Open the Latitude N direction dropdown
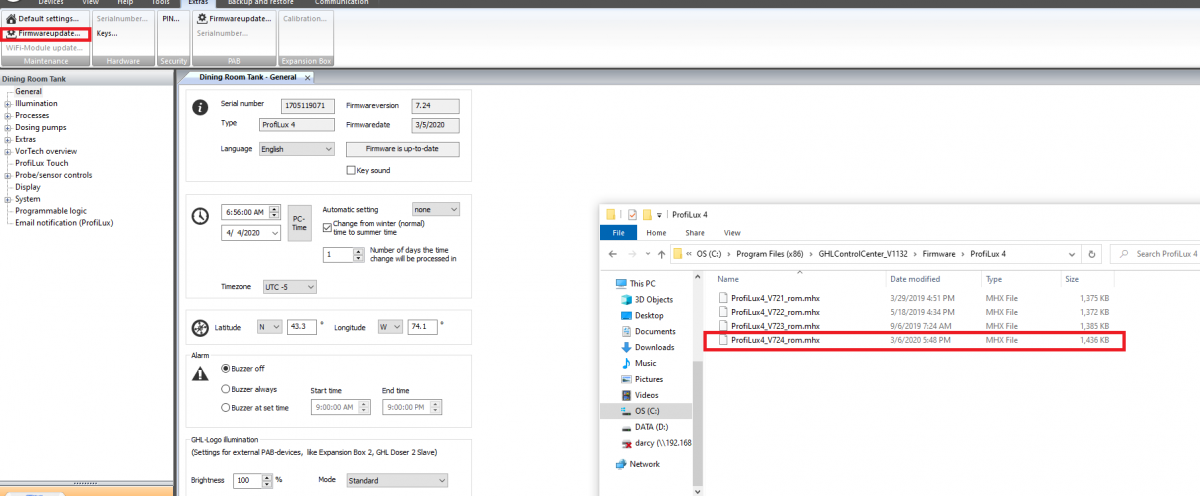This screenshot has height=496, width=1200. pos(269,326)
